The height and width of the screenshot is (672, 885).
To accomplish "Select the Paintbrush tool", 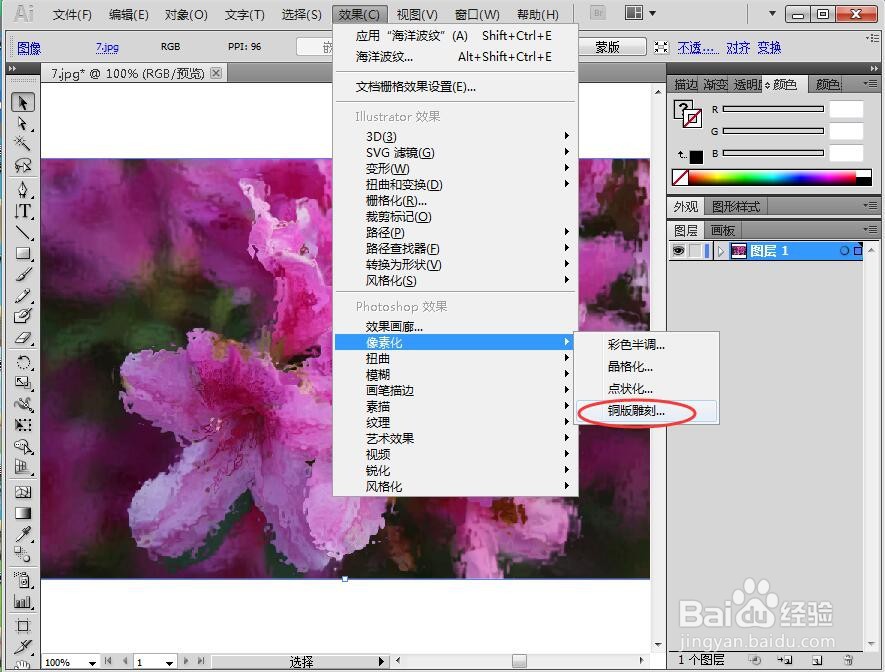I will [23, 276].
